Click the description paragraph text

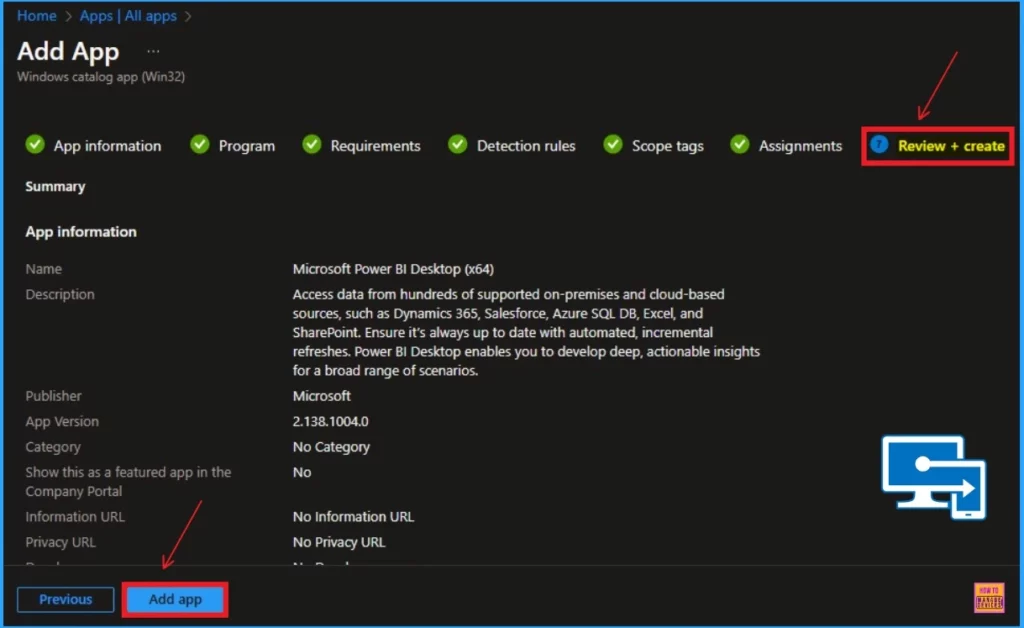[x=526, y=332]
